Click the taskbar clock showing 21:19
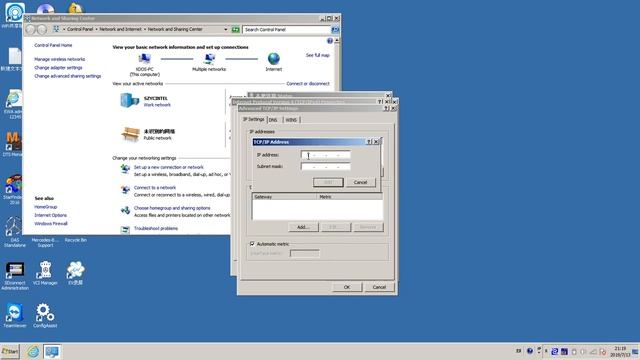640x360 pixels. (x=620, y=351)
